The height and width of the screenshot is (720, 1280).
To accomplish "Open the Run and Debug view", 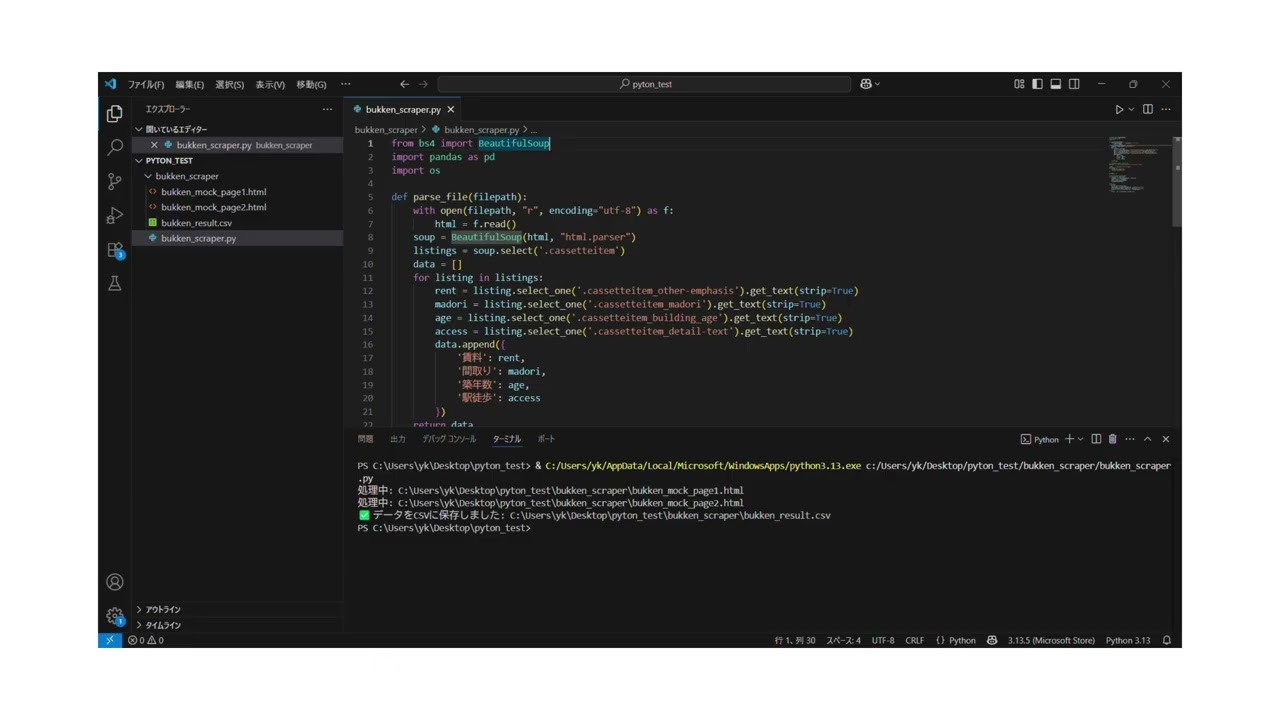I will pos(115,215).
